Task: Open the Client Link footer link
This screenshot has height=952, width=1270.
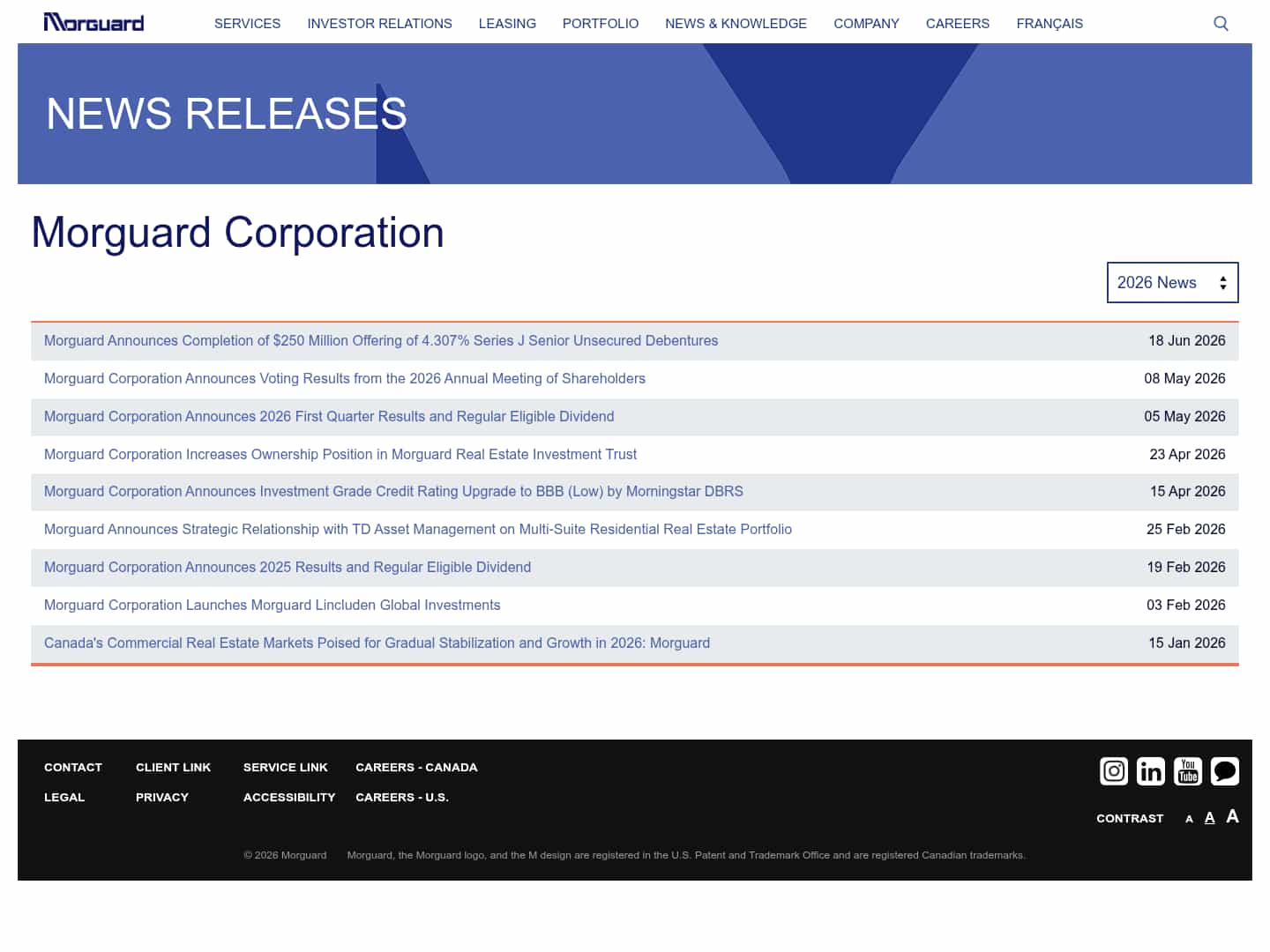Action: point(174,767)
